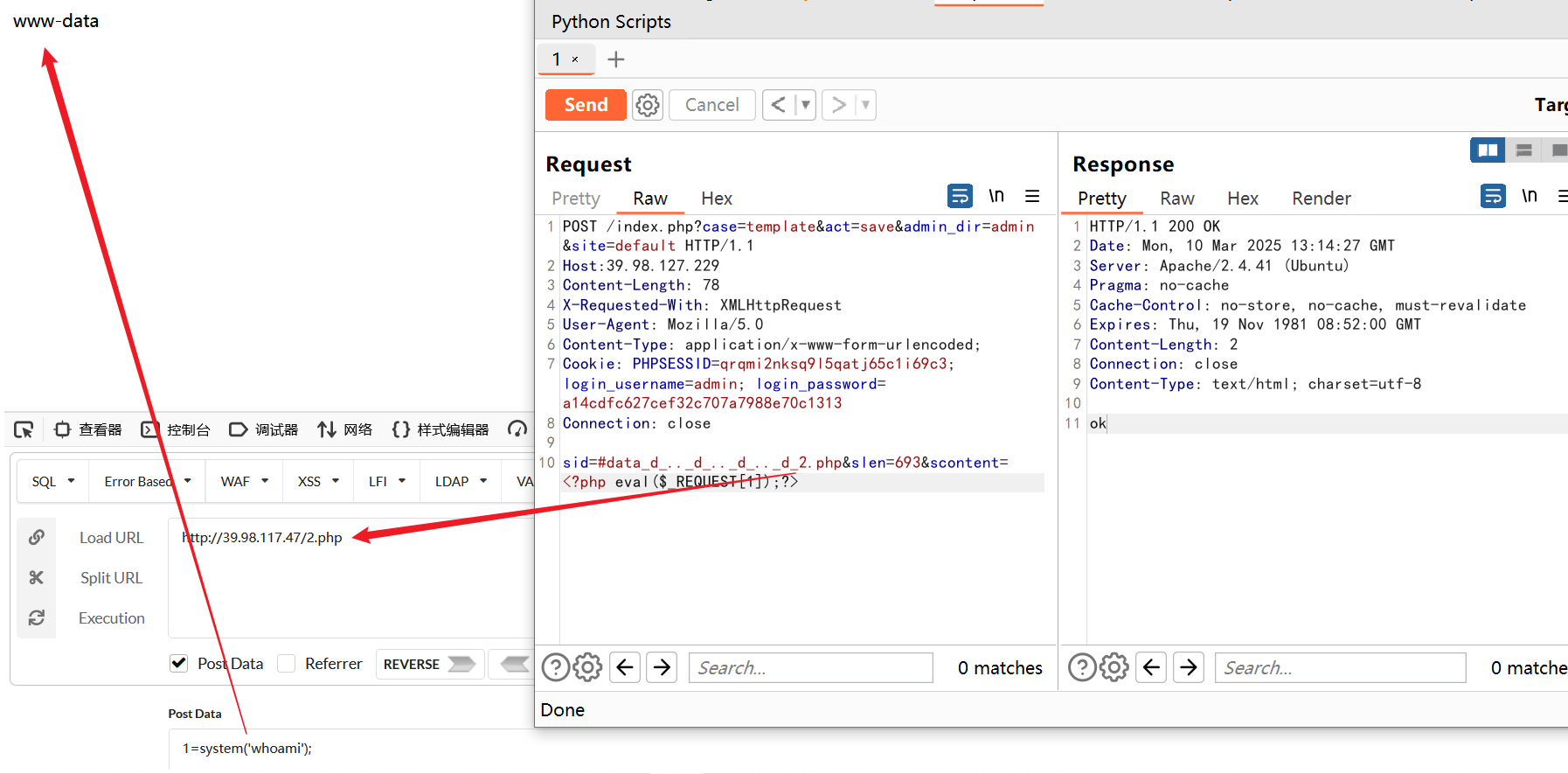Click the Execution refresh icon
The width and height of the screenshot is (1568, 774).
point(37,617)
